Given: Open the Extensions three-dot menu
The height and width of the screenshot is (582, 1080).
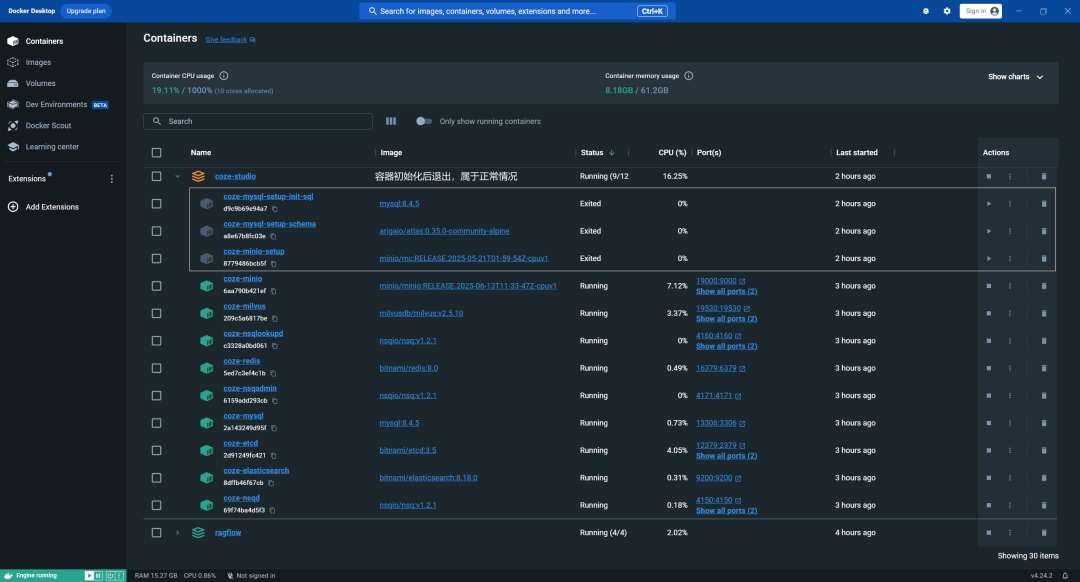Looking at the screenshot, I should (x=112, y=179).
